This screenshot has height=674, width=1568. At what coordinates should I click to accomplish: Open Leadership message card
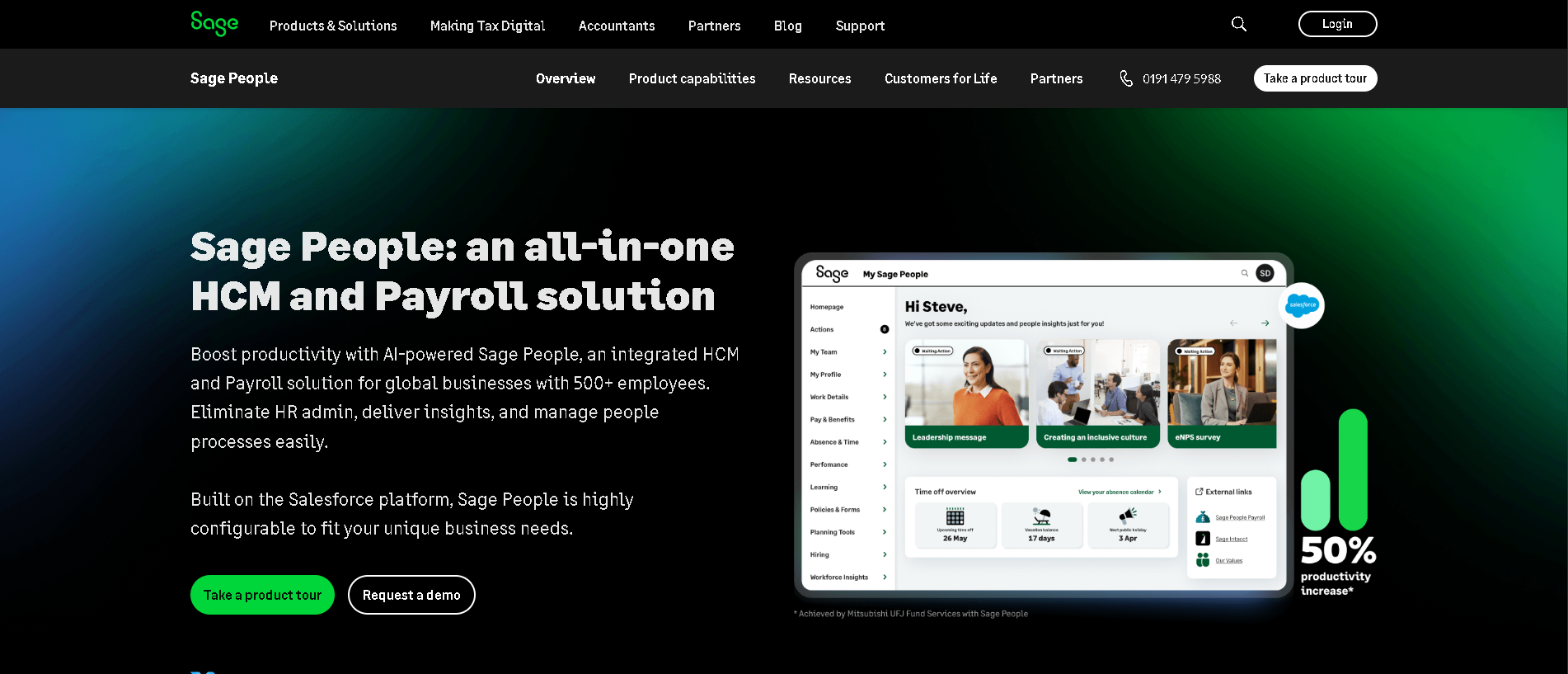pyautogui.click(x=966, y=394)
